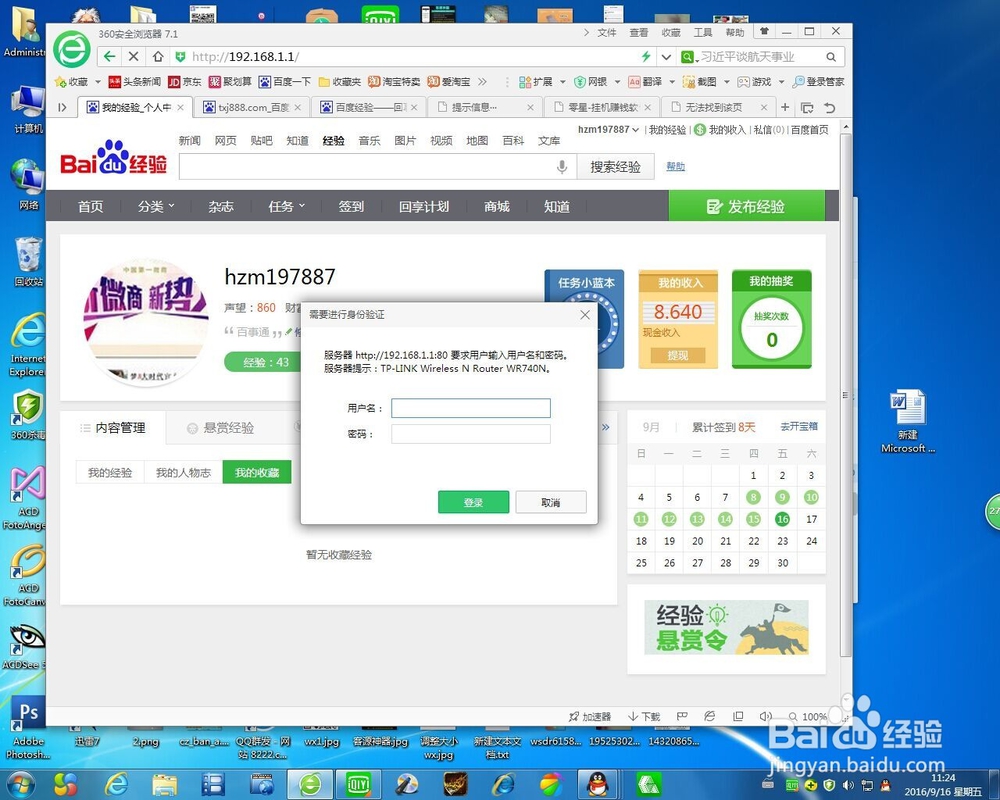The image size is (1000, 800).
Task: Toggle the speaker icon in browser status bar
Action: click(x=765, y=714)
